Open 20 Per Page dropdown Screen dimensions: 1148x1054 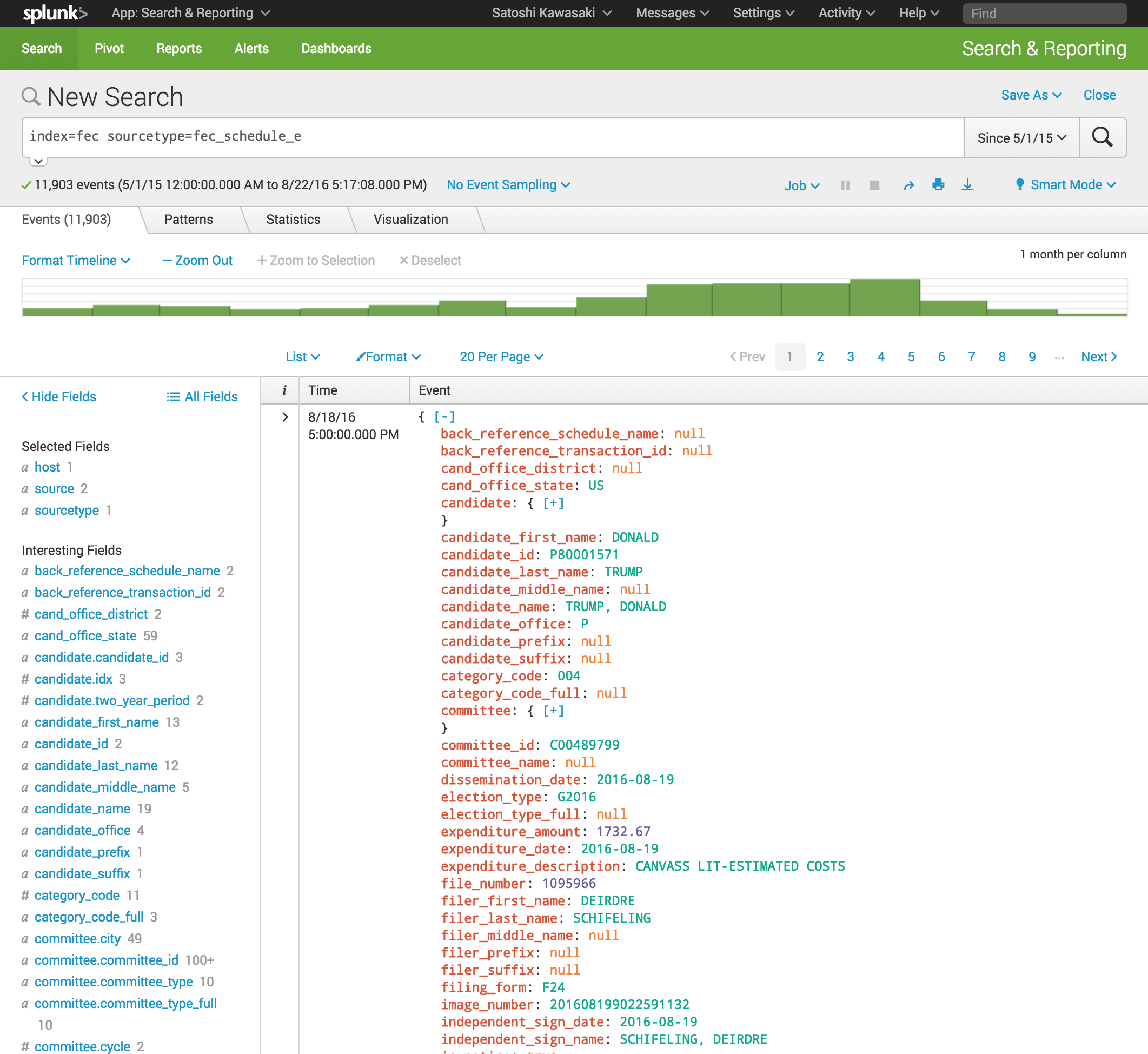501,356
